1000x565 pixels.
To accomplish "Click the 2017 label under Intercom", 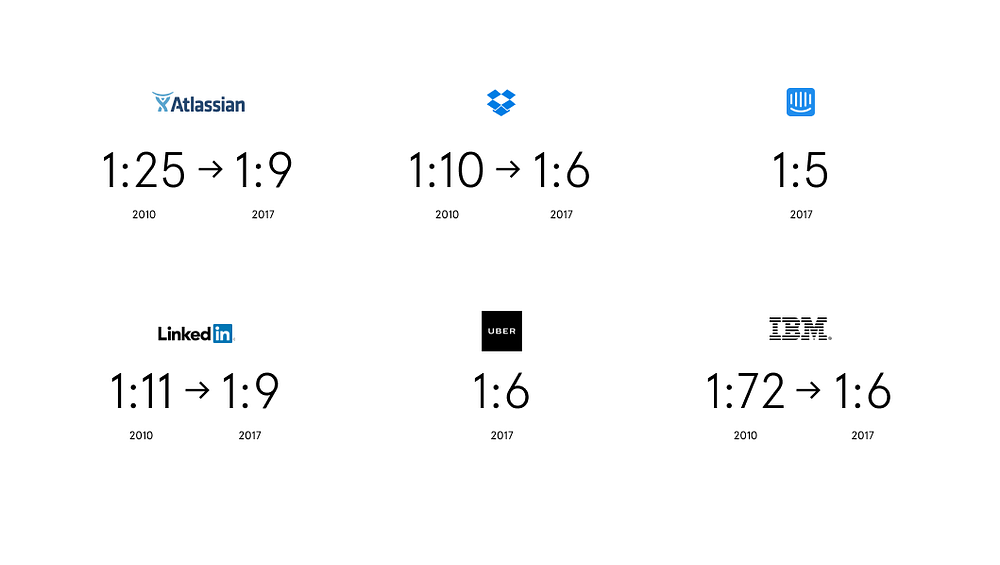I will pos(801,214).
